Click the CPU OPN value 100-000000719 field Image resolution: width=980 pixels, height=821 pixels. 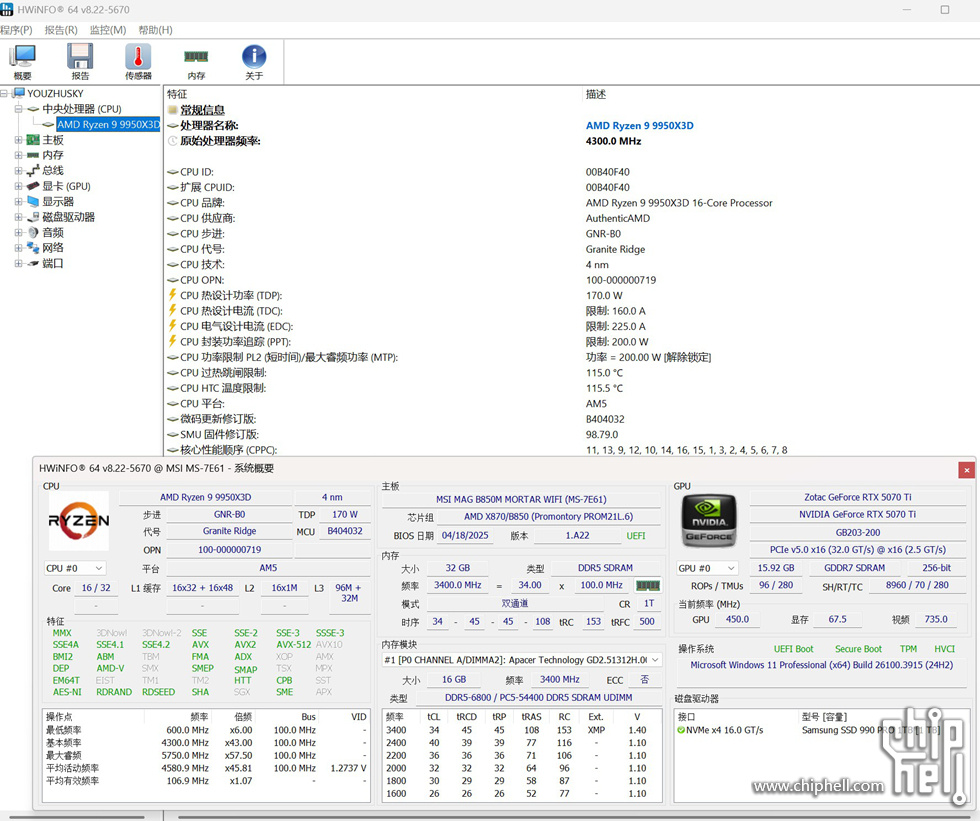pos(229,550)
